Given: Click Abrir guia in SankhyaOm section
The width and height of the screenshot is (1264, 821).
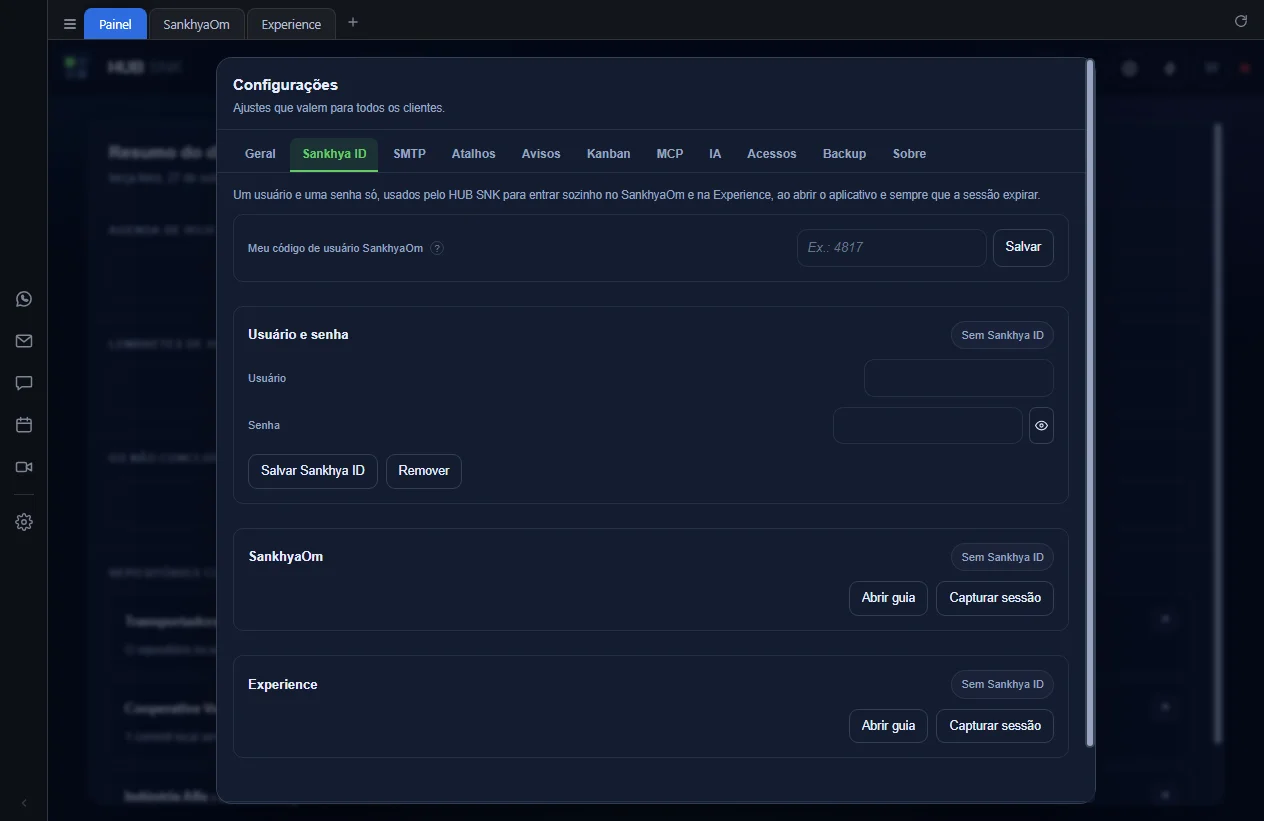Looking at the screenshot, I should click(888, 598).
